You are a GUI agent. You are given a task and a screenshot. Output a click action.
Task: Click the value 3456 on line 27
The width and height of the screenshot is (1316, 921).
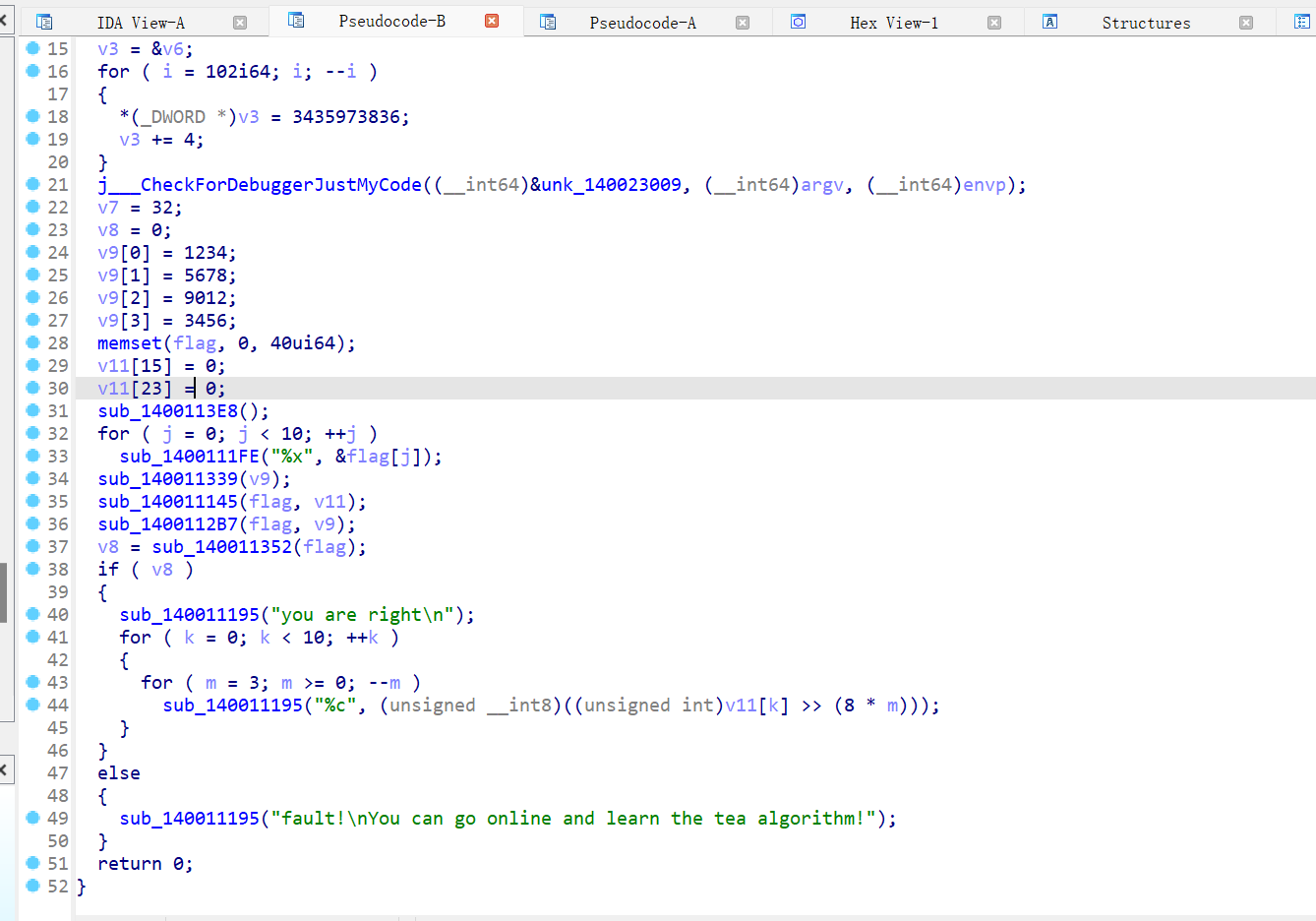[206, 321]
